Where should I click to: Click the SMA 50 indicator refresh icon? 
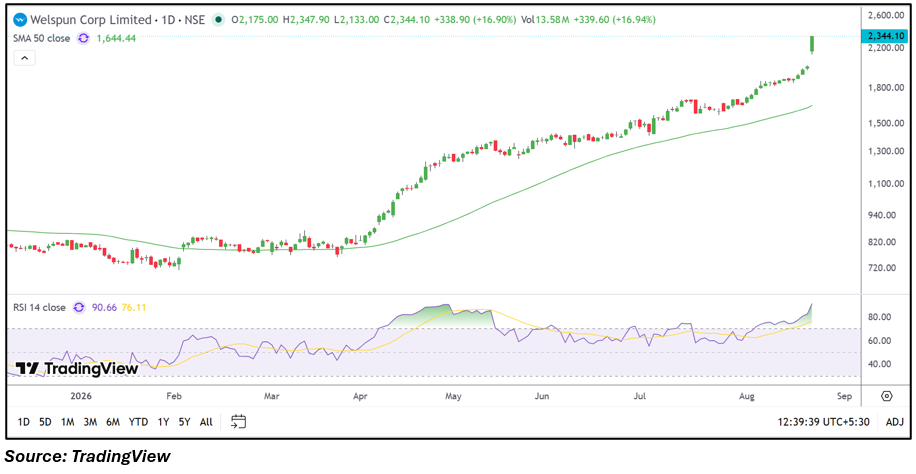tap(84, 39)
